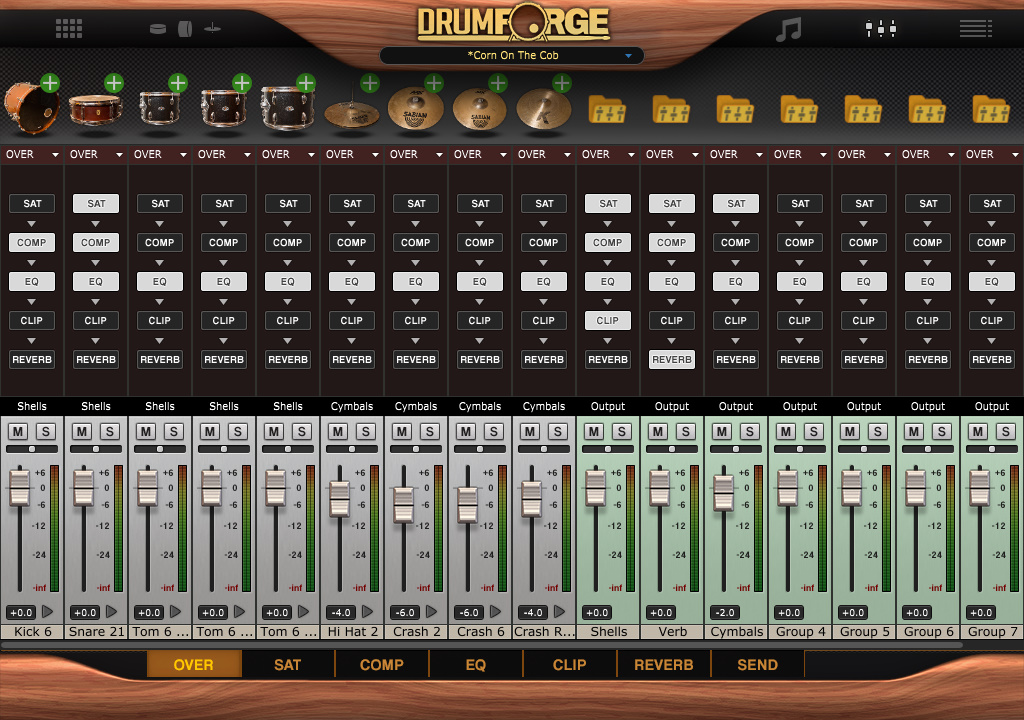Click the Kick 6 volume fader
Screen dimensions: 1024x720
[20, 488]
